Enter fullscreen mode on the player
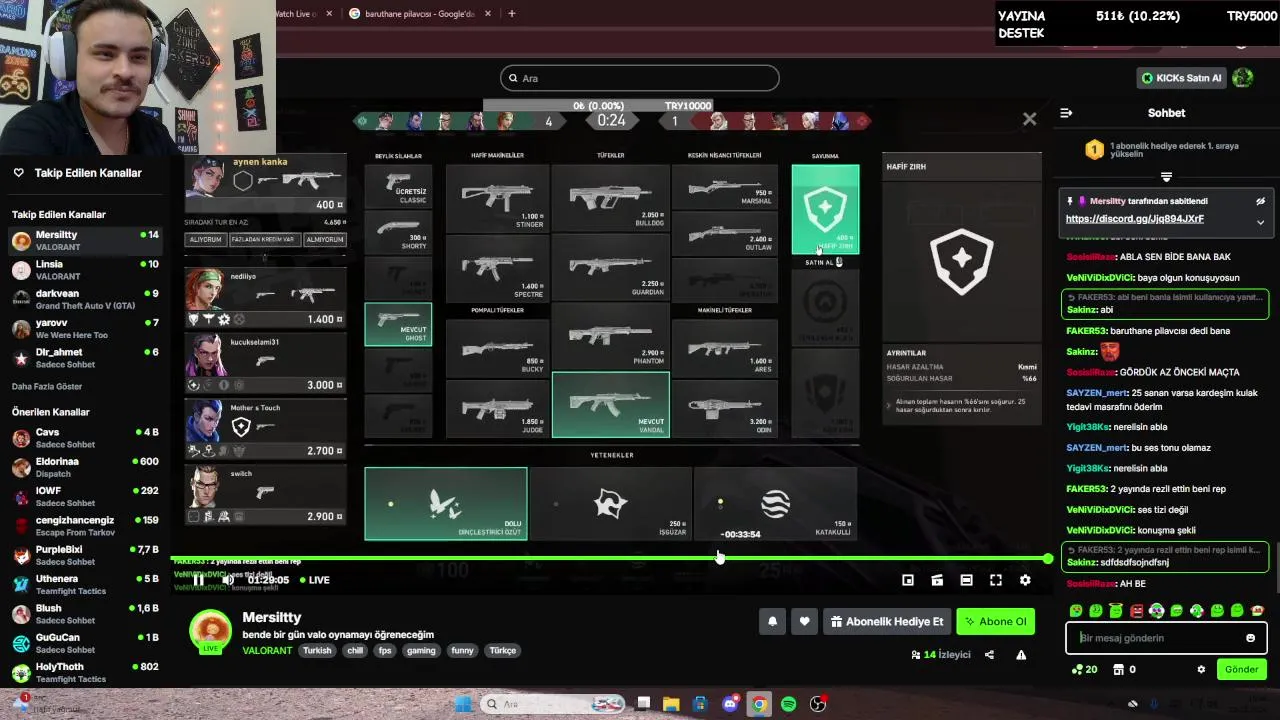 click(x=996, y=580)
